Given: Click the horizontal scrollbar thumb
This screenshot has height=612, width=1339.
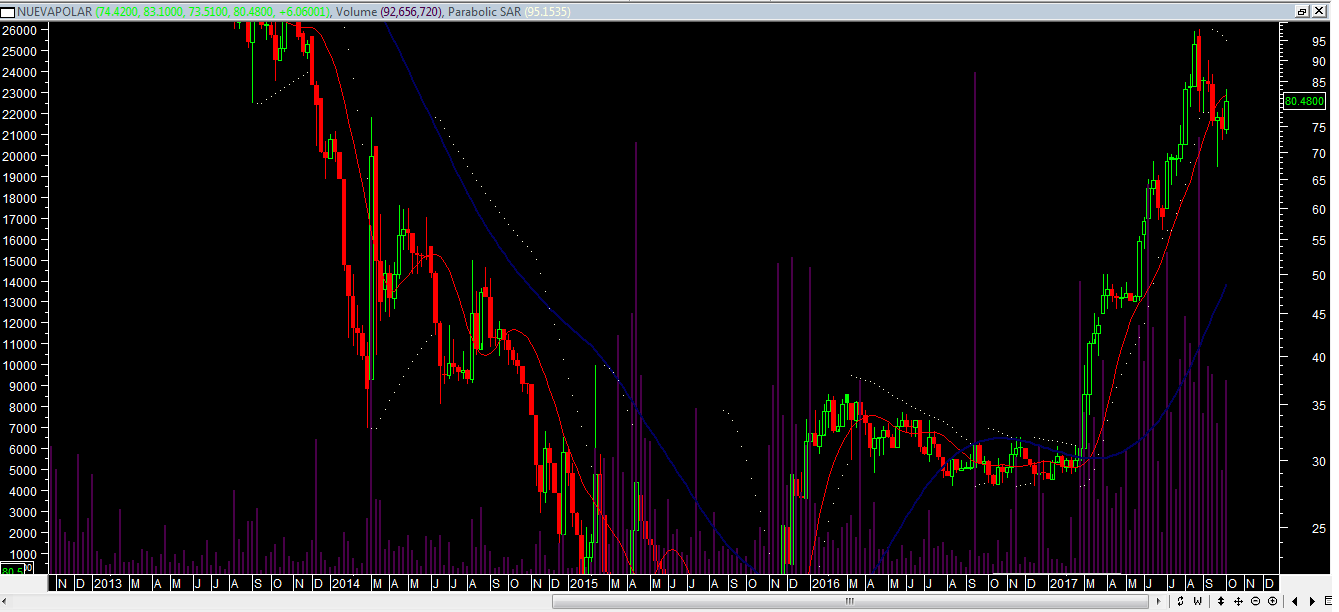Looking at the screenshot, I should coord(851,601).
